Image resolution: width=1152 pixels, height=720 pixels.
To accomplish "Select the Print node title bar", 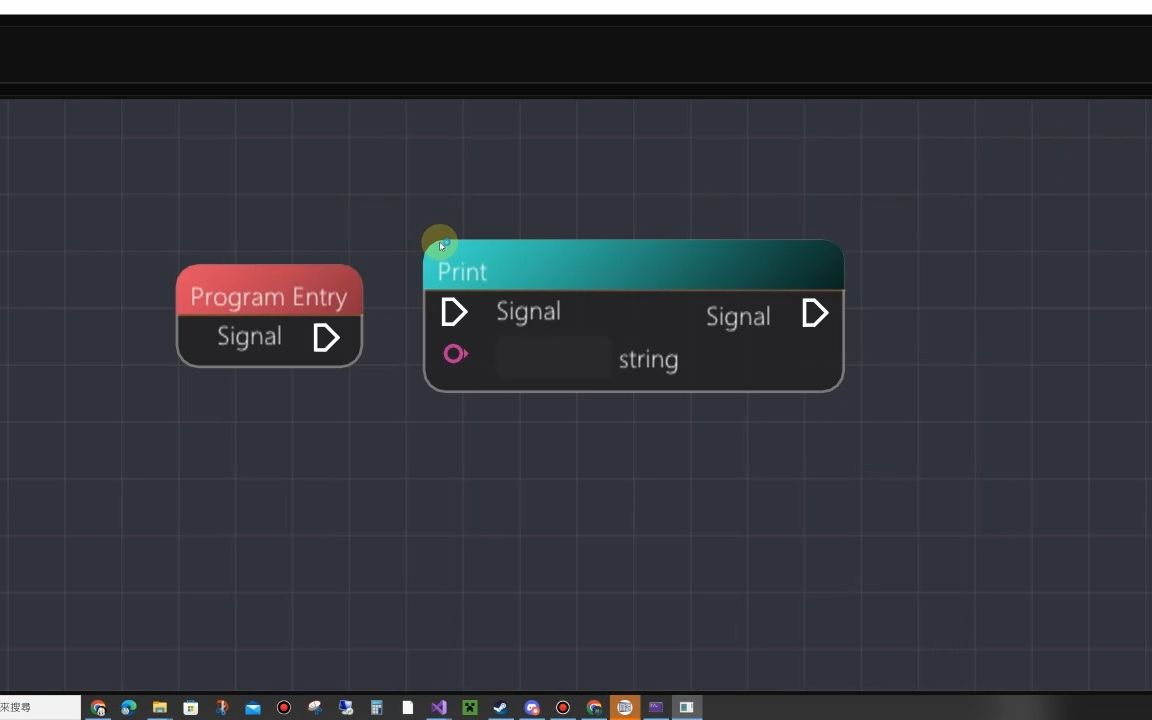I will coord(633,264).
